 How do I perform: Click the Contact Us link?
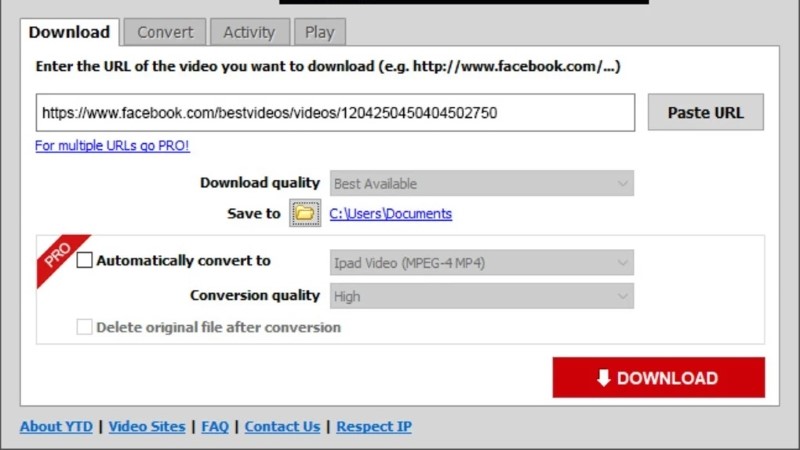282,427
